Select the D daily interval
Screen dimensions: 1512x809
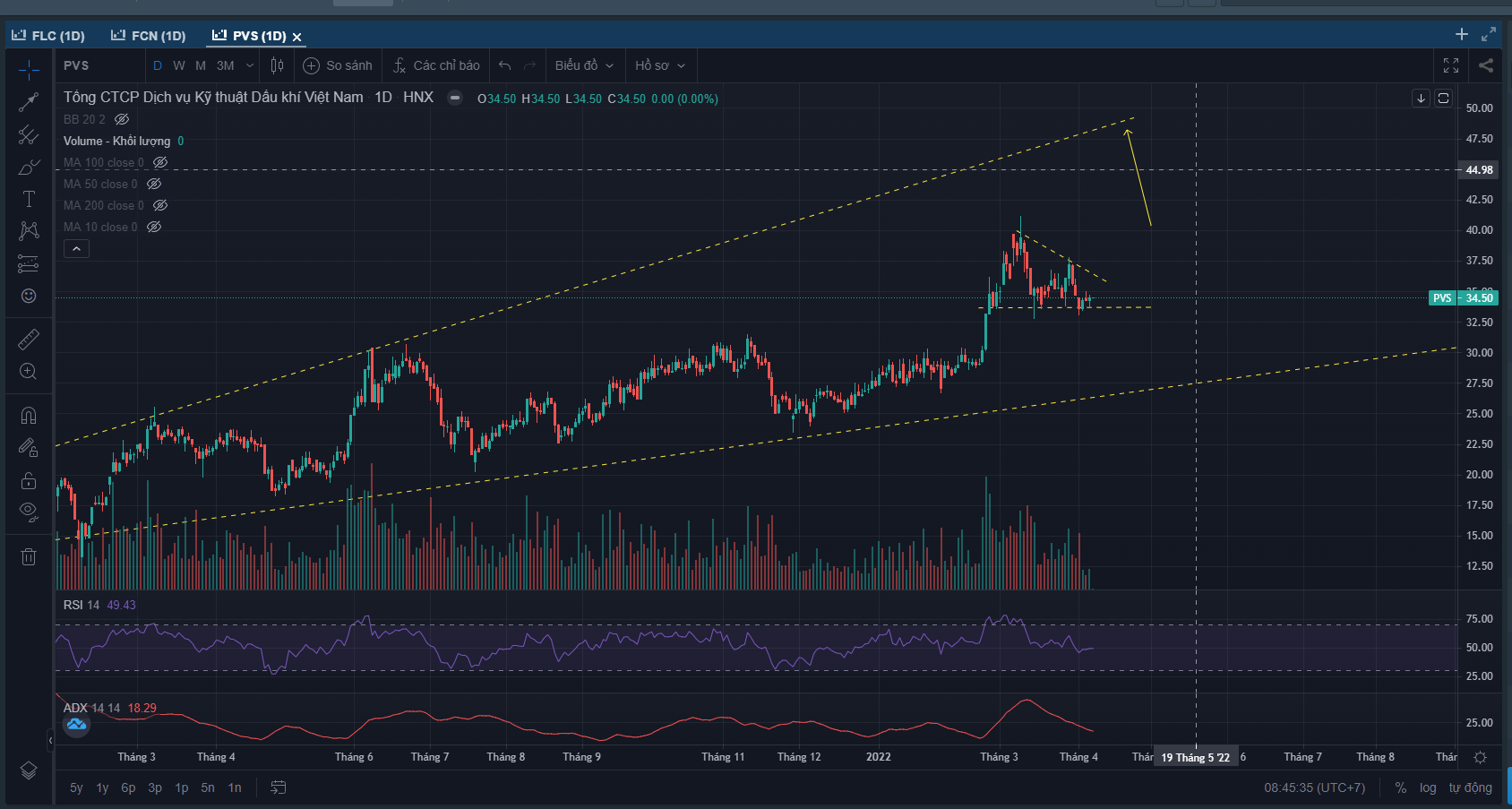[x=158, y=65]
